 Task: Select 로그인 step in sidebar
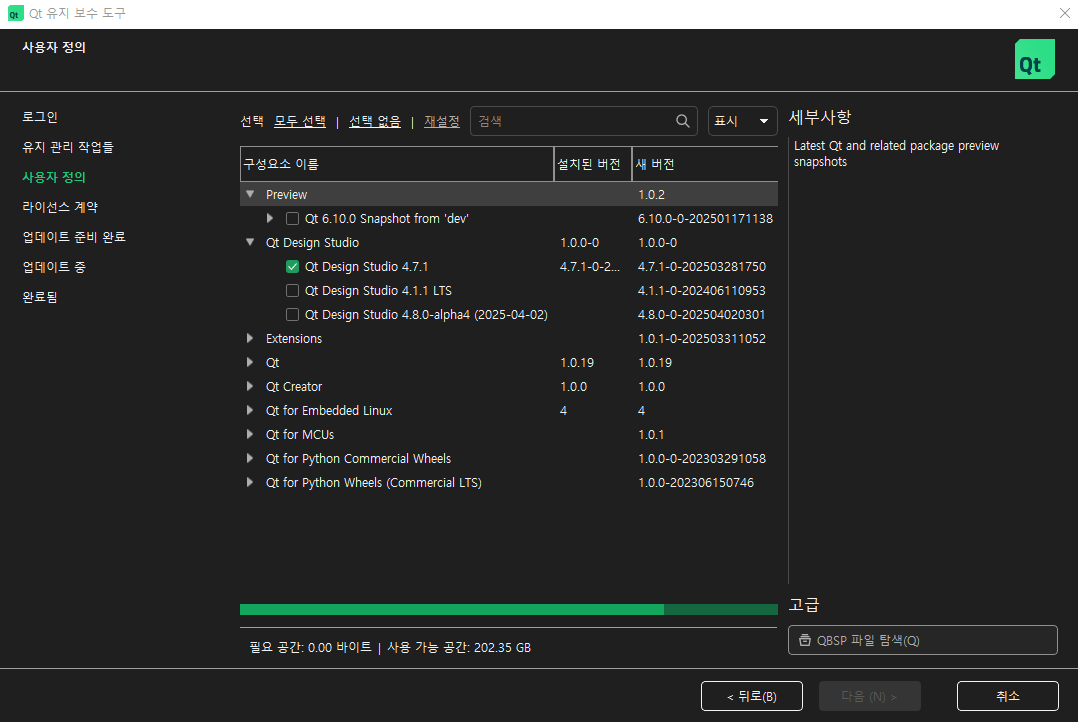click(x=40, y=117)
